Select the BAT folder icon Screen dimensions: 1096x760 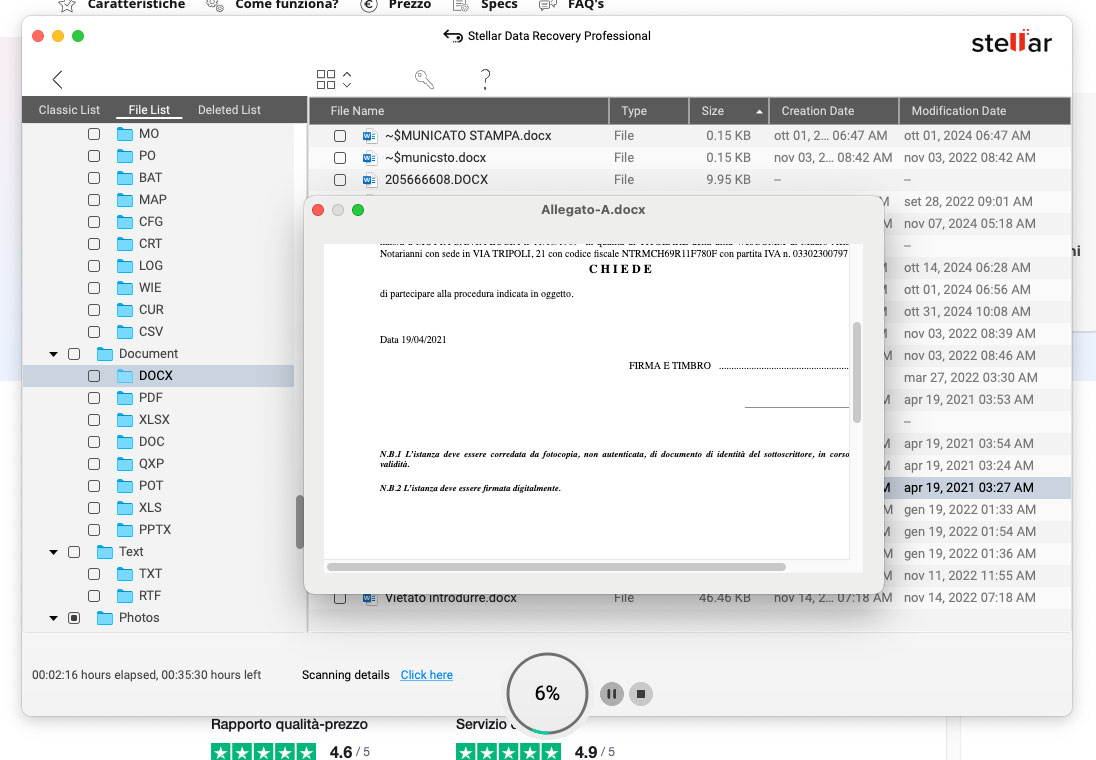[x=125, y=178]
